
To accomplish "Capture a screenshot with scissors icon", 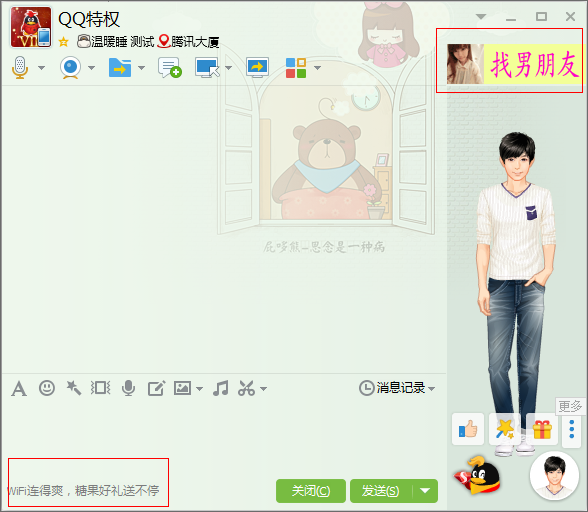I will coord(246,388).
